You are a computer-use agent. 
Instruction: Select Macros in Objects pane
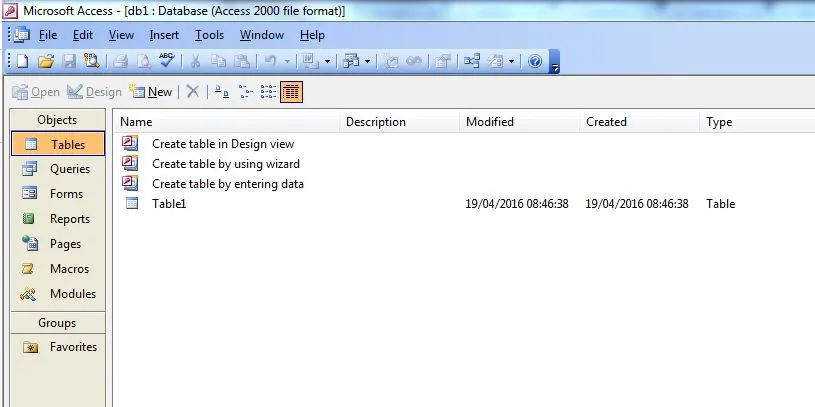point(58,269)
